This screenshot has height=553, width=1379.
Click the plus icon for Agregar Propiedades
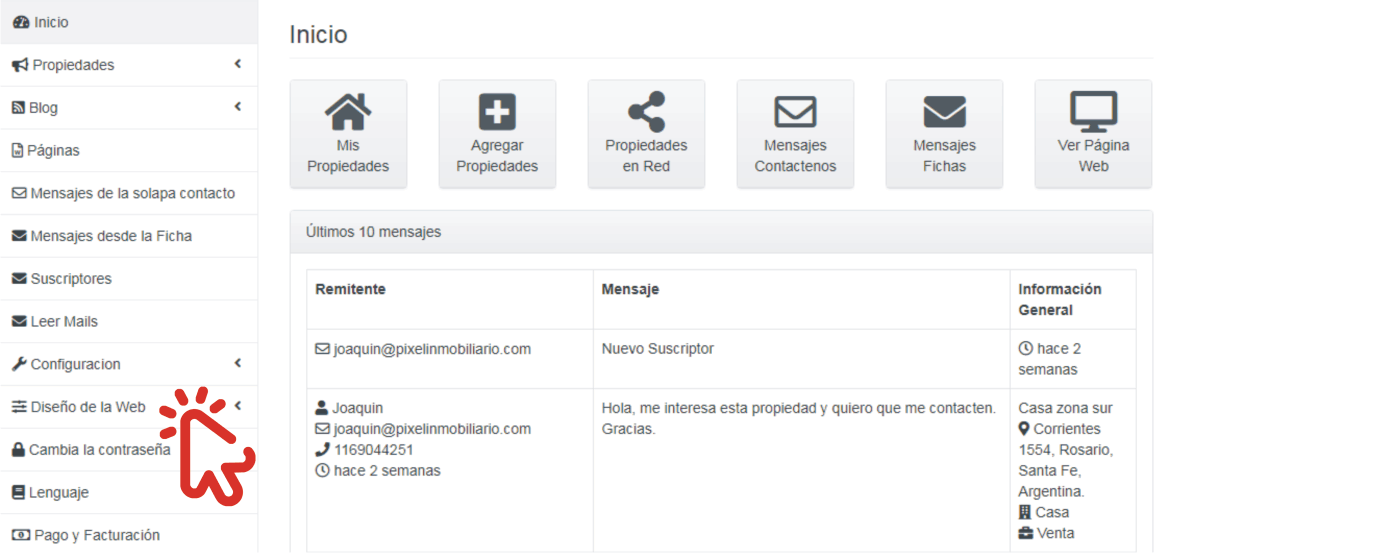point(497,112)
